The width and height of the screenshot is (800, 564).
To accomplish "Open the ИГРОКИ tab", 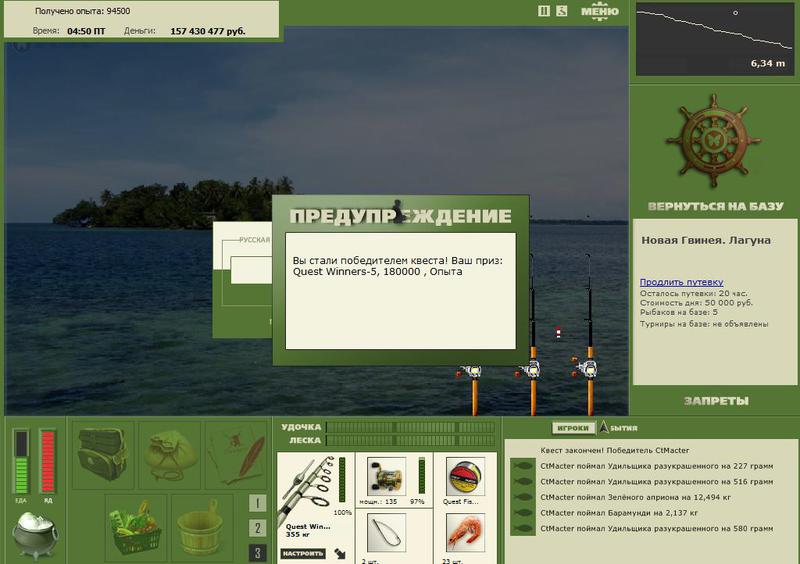I will pyautogui.click(x=573, y=428).
